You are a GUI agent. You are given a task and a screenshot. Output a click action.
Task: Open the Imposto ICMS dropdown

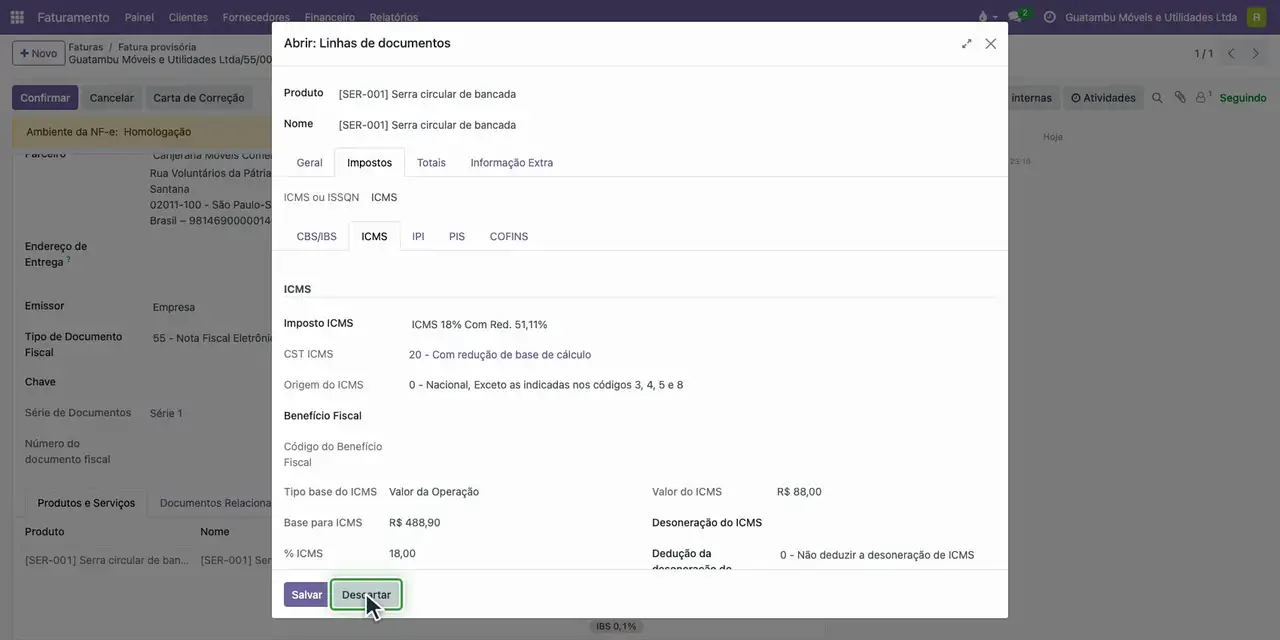pyautogui.click(x=703, y=325)
